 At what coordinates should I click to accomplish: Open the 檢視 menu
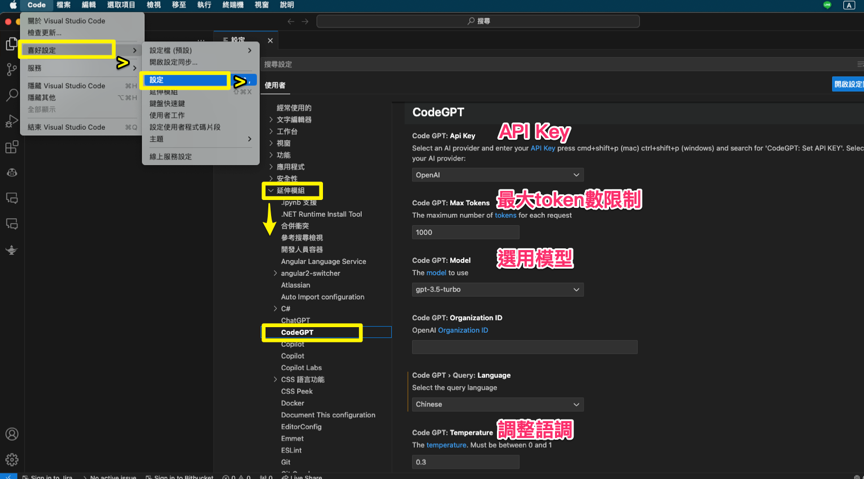click(154, 5)
